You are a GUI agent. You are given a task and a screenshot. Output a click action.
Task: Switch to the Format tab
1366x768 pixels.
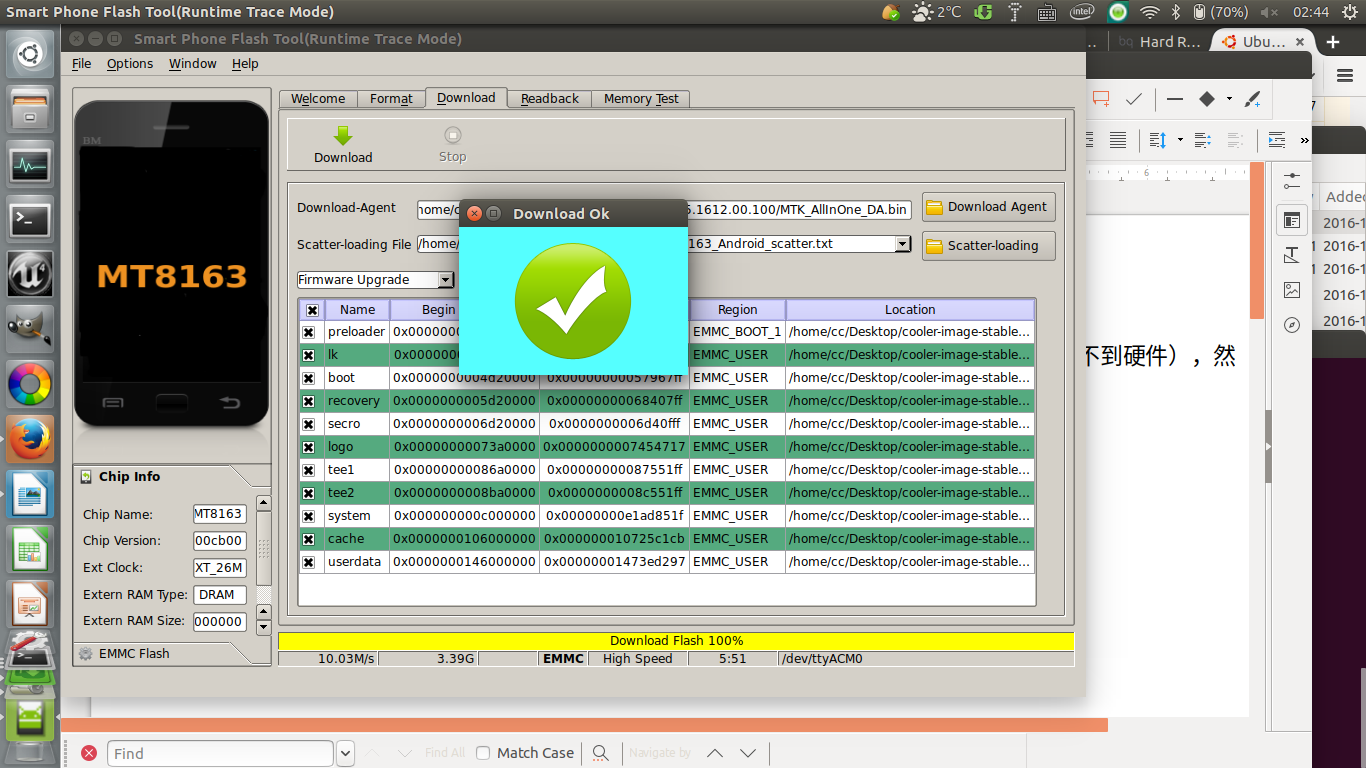click(391, 99)
